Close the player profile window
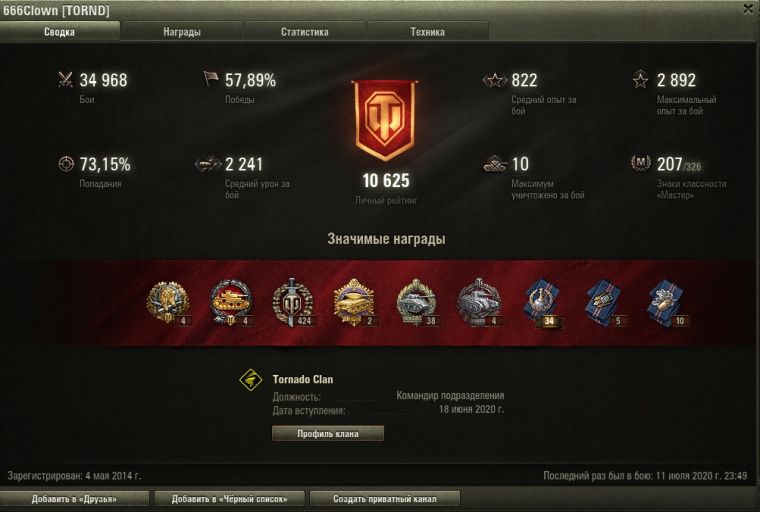Image resolution: width=760 pixels, height=512 pixels. click(749, 9)
